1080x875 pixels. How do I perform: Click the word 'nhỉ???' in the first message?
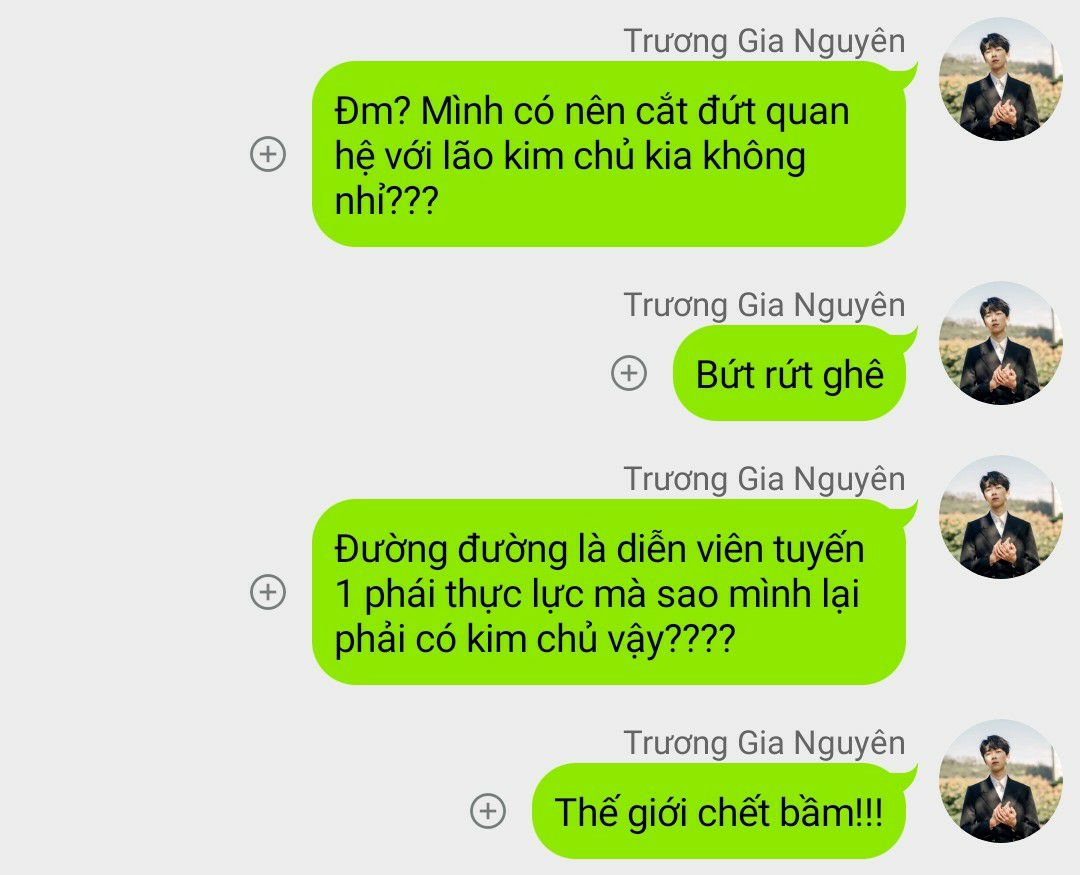[x=386, y=200]
